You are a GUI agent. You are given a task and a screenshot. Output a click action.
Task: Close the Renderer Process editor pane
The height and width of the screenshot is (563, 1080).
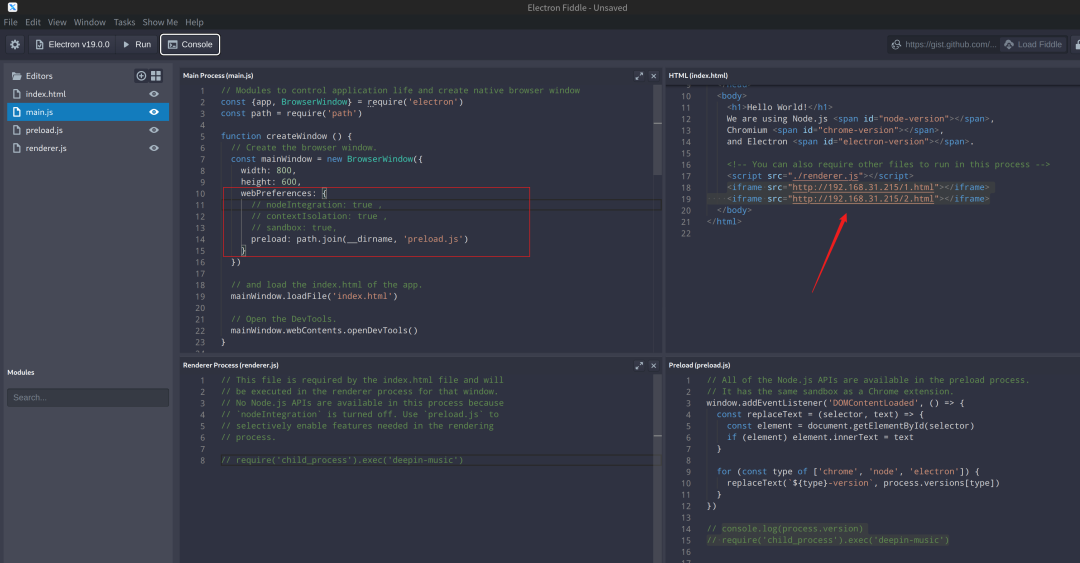pos(654,366)
